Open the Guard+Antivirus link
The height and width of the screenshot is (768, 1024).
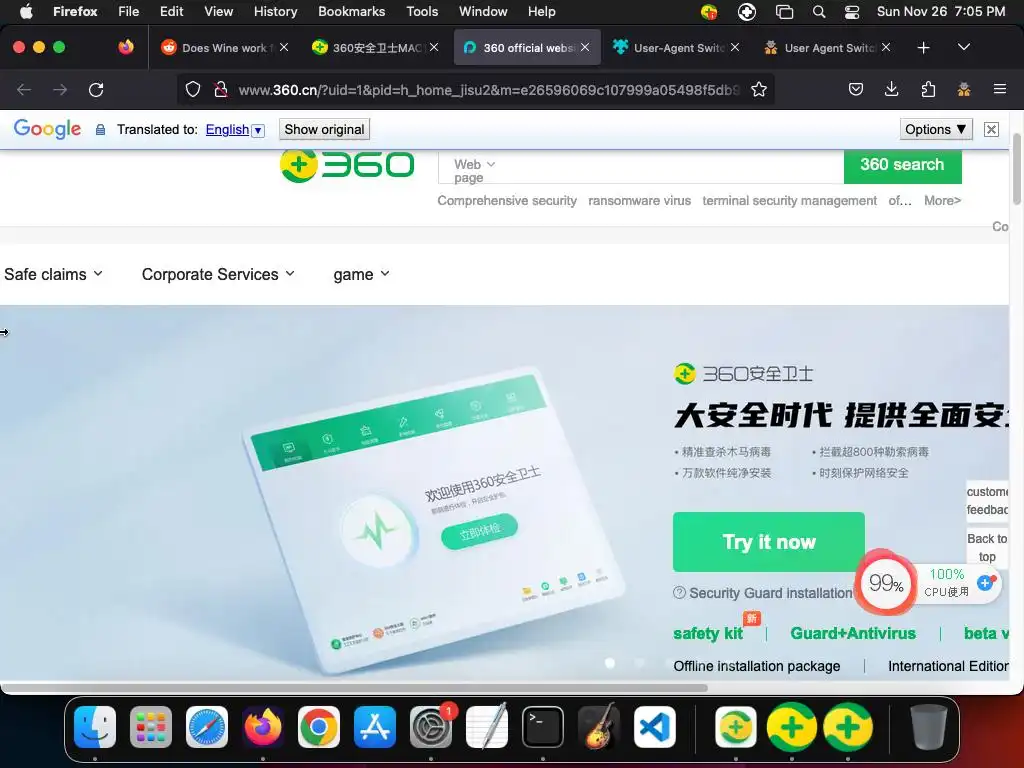pyautogui.click(x=853, y=633)
